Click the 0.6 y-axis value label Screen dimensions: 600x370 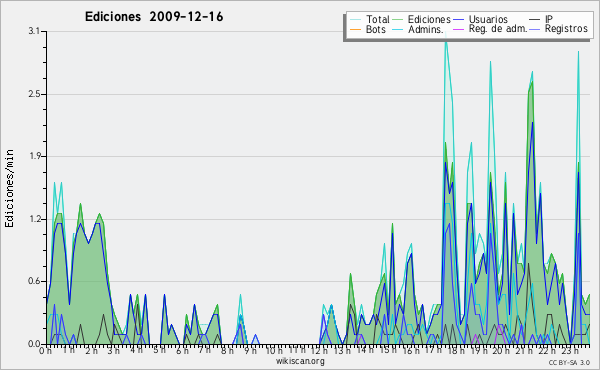(34, 281)
